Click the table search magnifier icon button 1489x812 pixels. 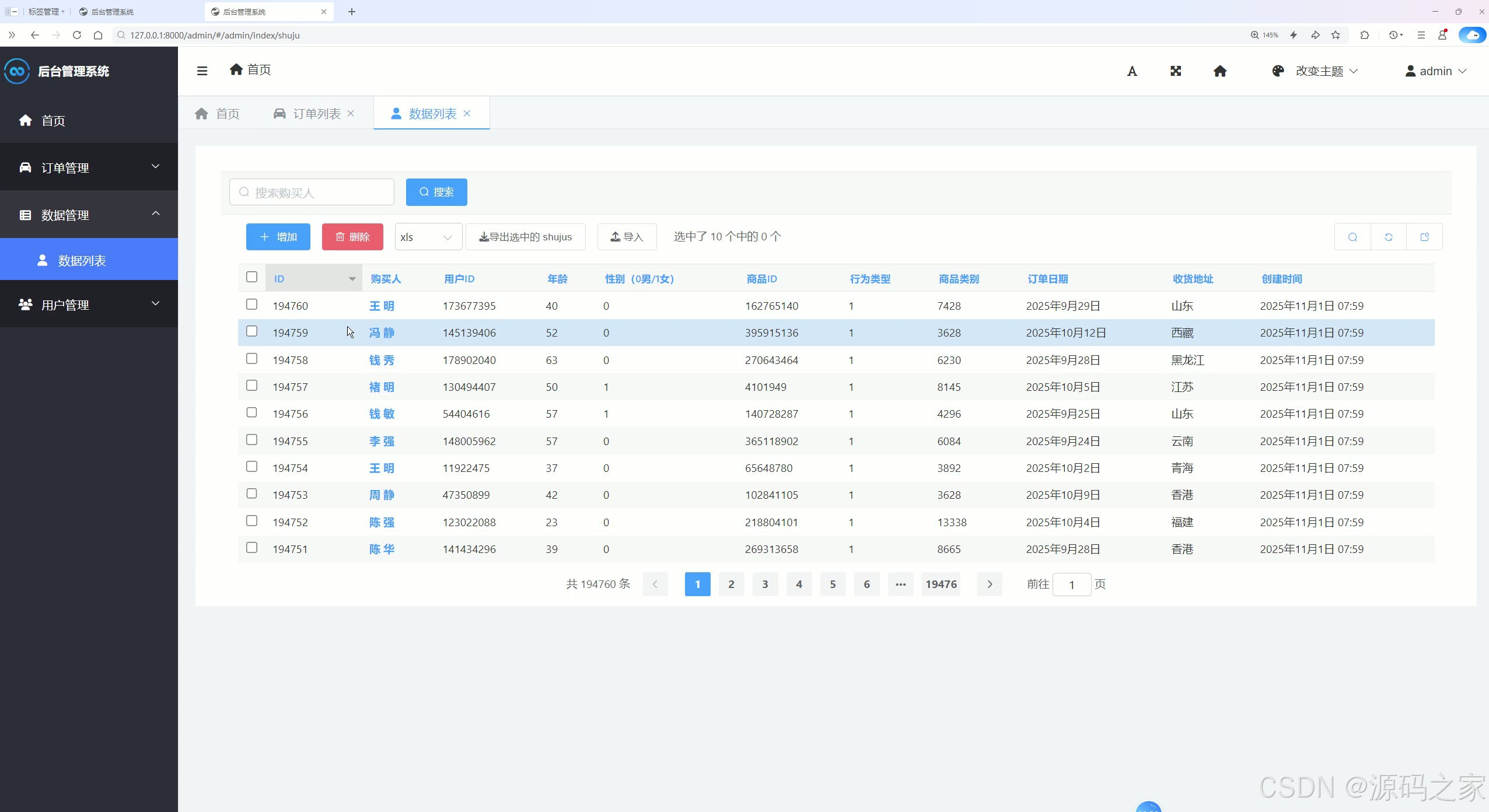(x=1352, y=237)
